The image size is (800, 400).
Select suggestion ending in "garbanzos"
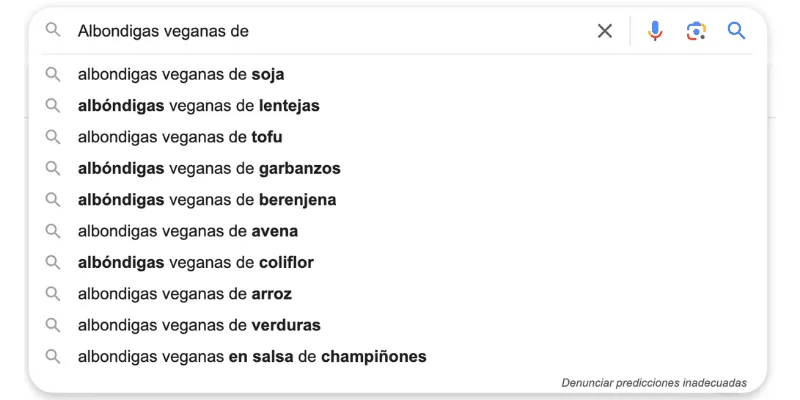pyautogui.click(x=209, y=168)
